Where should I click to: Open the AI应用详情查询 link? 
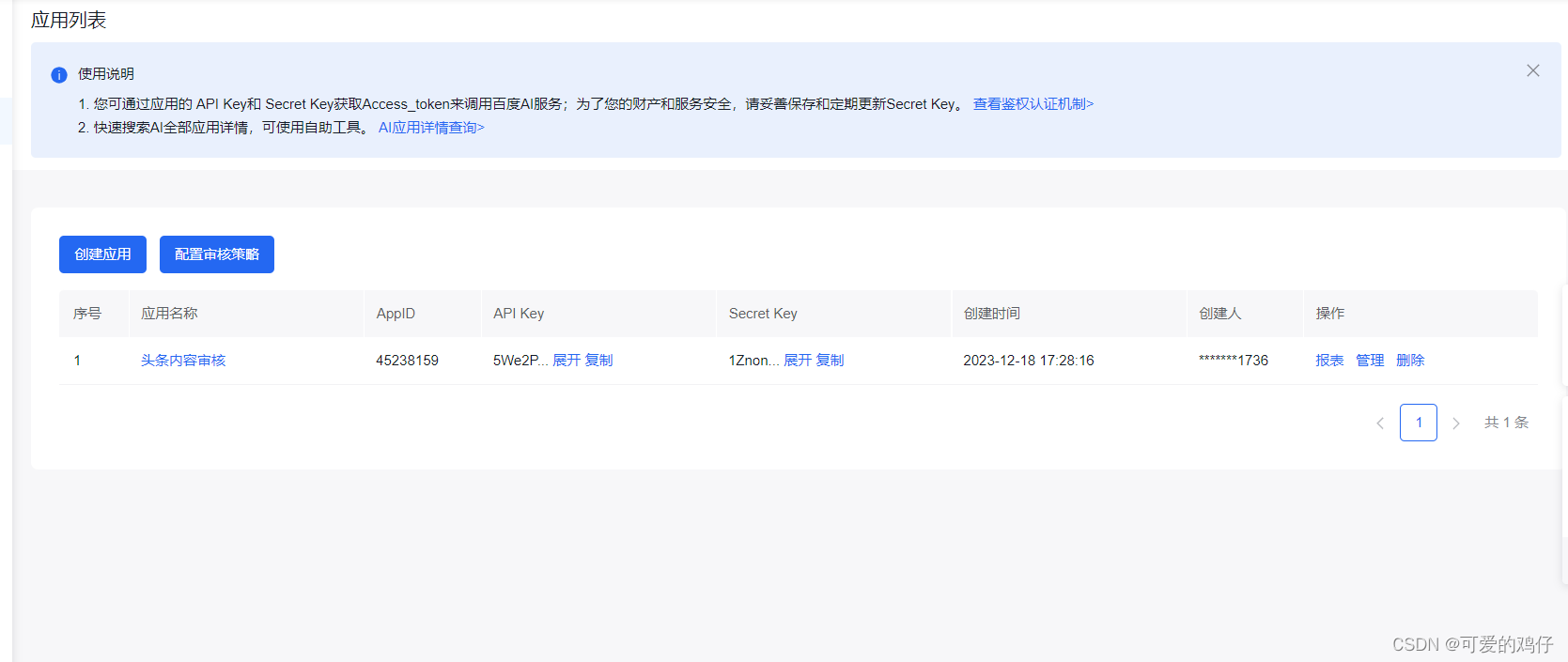(x=431, y=128)
